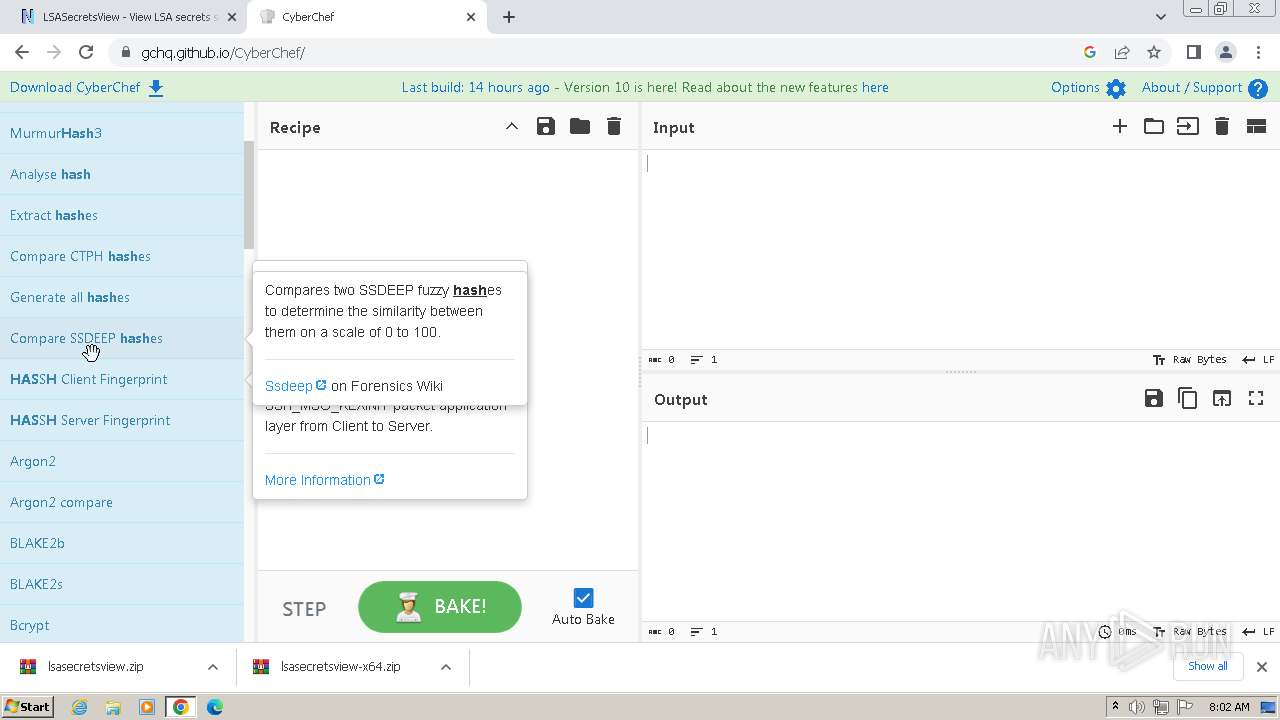Viewport: 1280px width, 720px height.
Task: Bookmark this page star icon
Action: coord(1154,52)
